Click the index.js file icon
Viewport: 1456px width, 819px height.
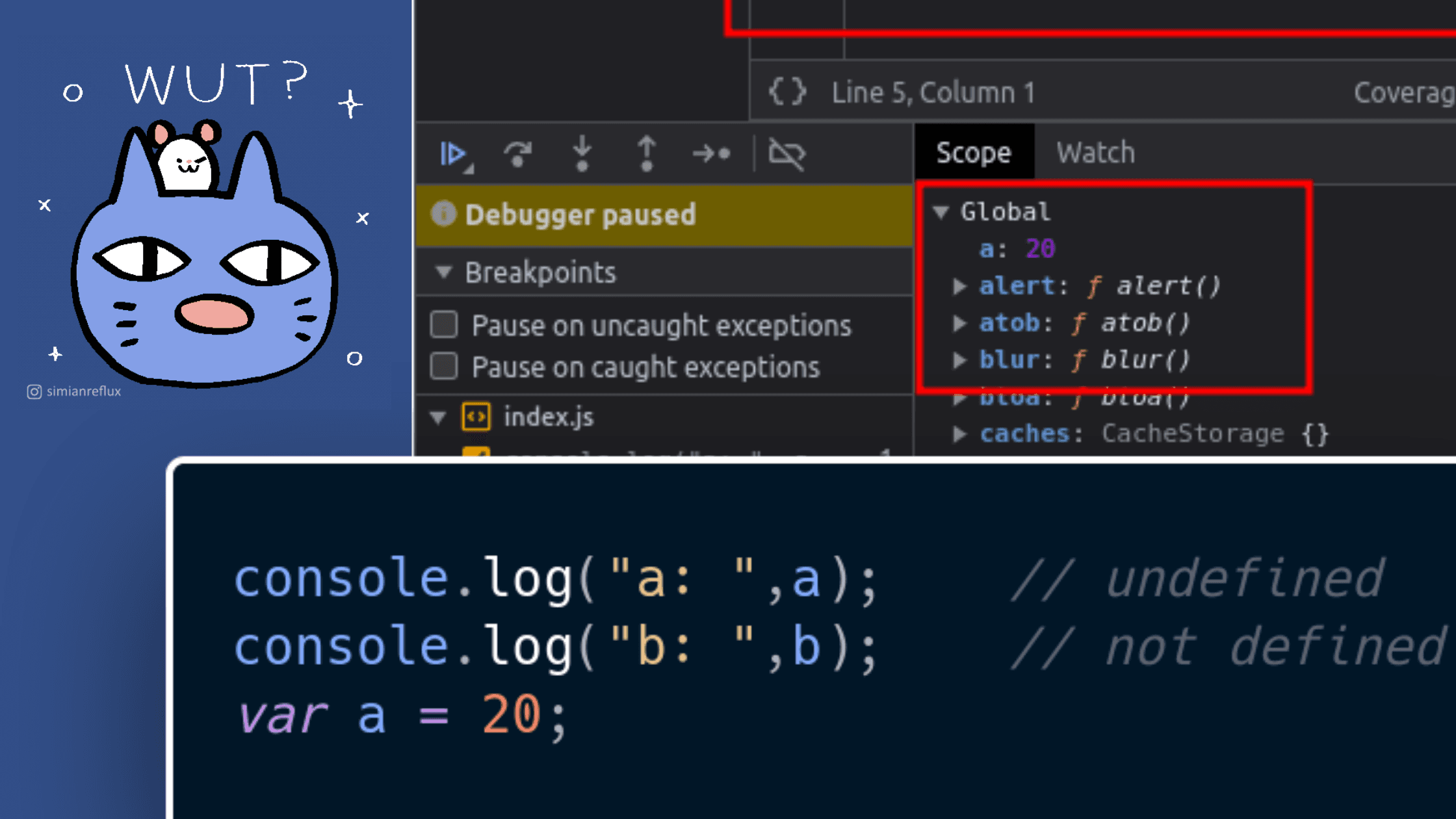476,417
